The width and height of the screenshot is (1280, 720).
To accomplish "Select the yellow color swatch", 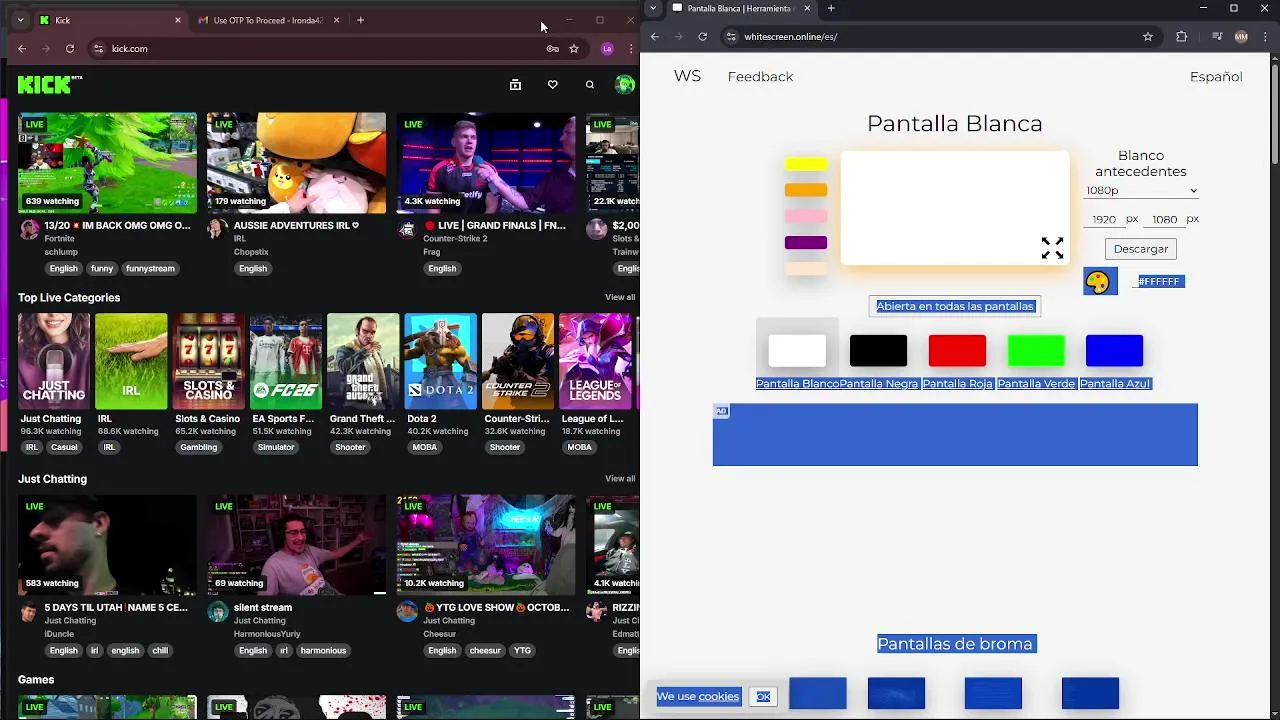I will point(806,164).
